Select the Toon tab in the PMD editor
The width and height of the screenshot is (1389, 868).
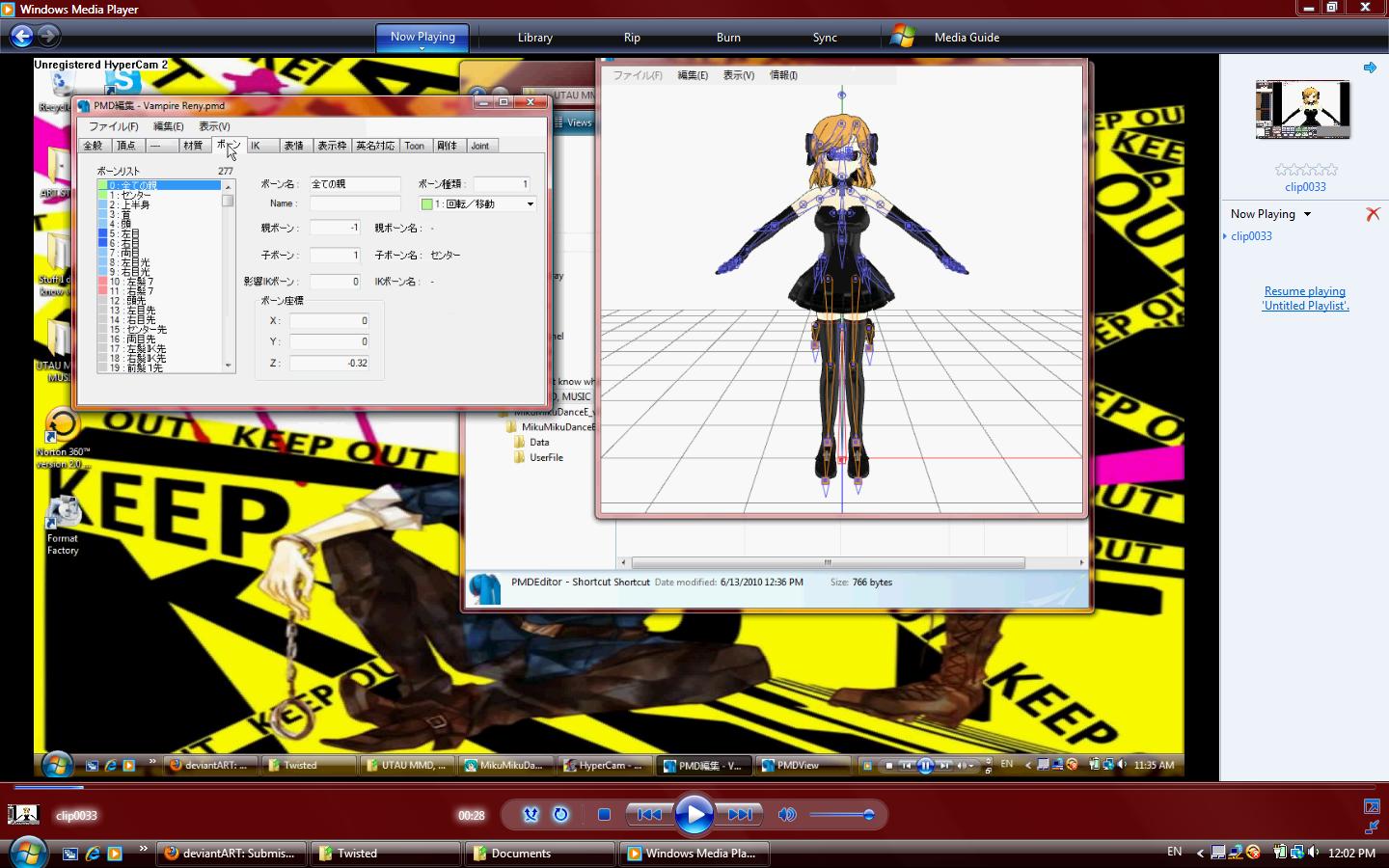pyautogui.click(x=415, y=146)
